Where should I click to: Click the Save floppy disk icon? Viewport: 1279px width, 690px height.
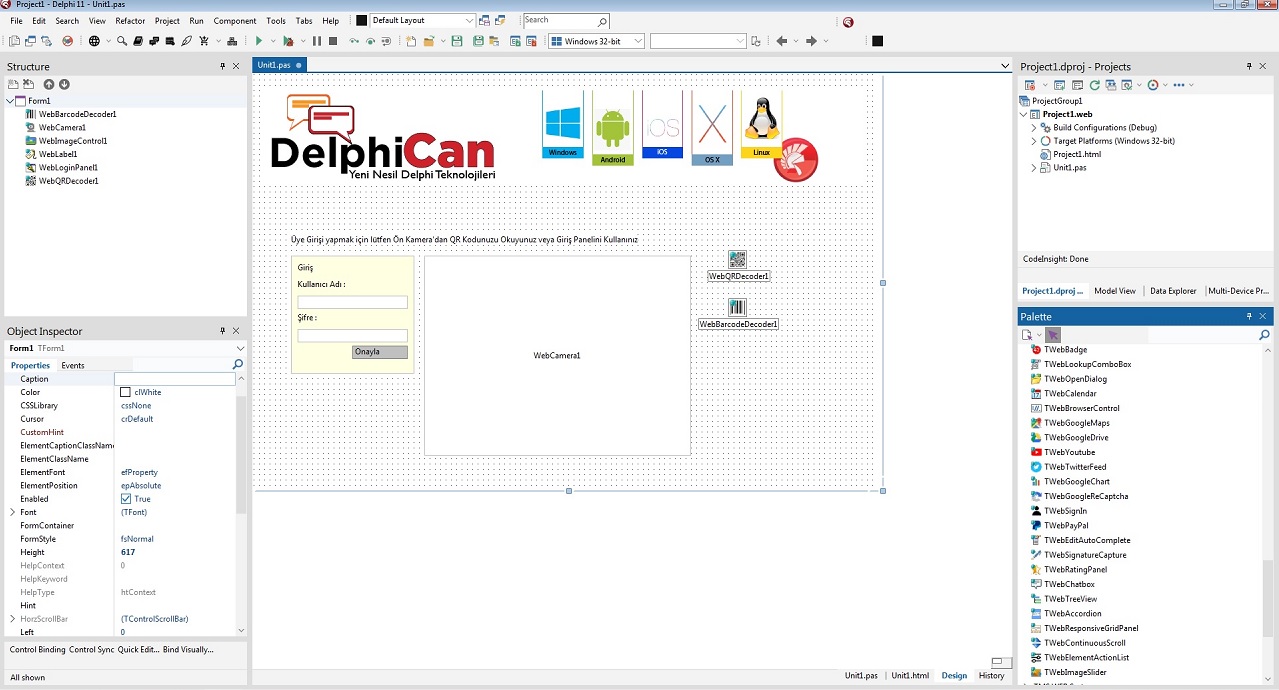[x=457, y=41]
